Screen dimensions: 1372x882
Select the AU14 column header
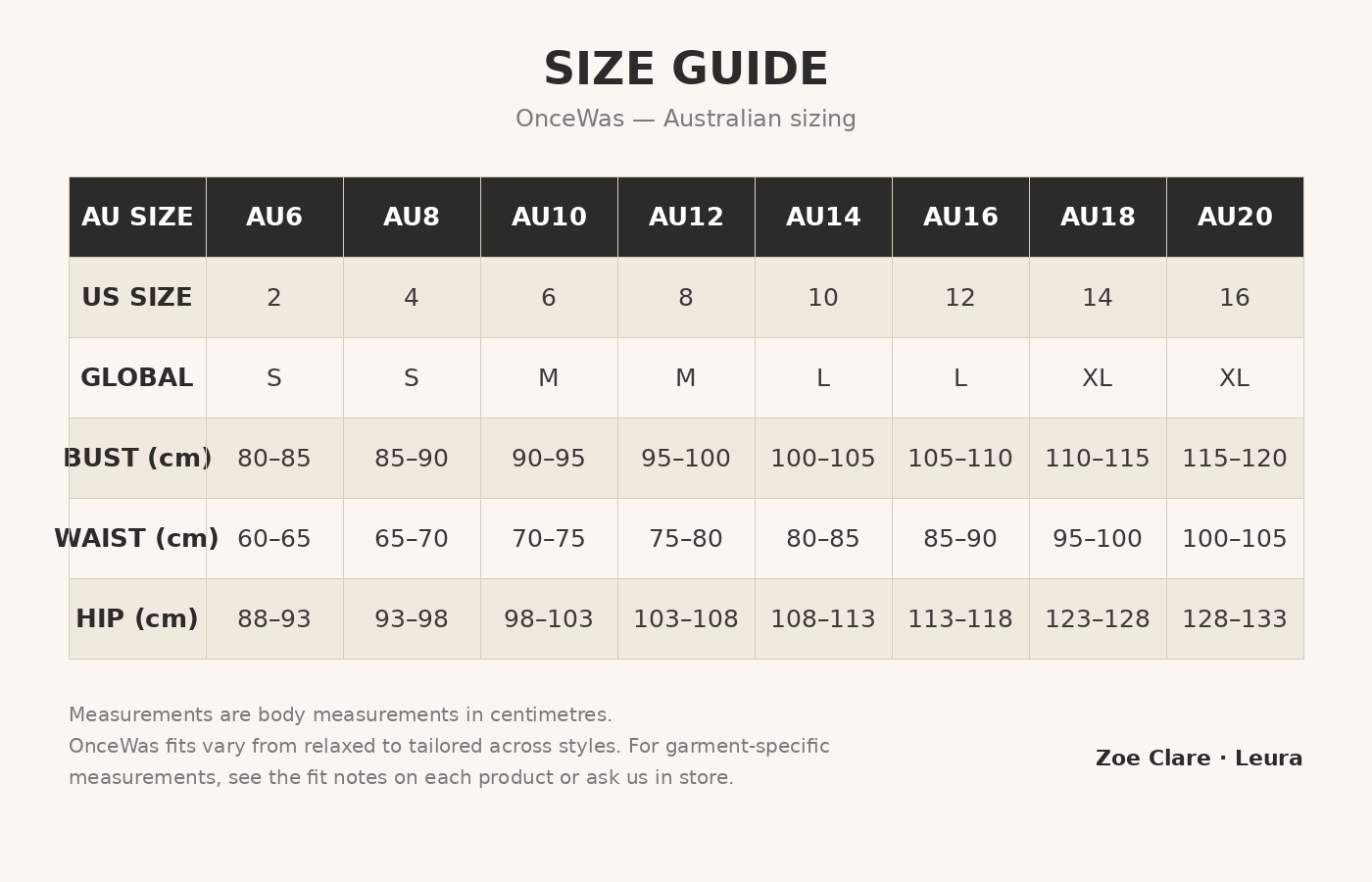click(823, 218)
